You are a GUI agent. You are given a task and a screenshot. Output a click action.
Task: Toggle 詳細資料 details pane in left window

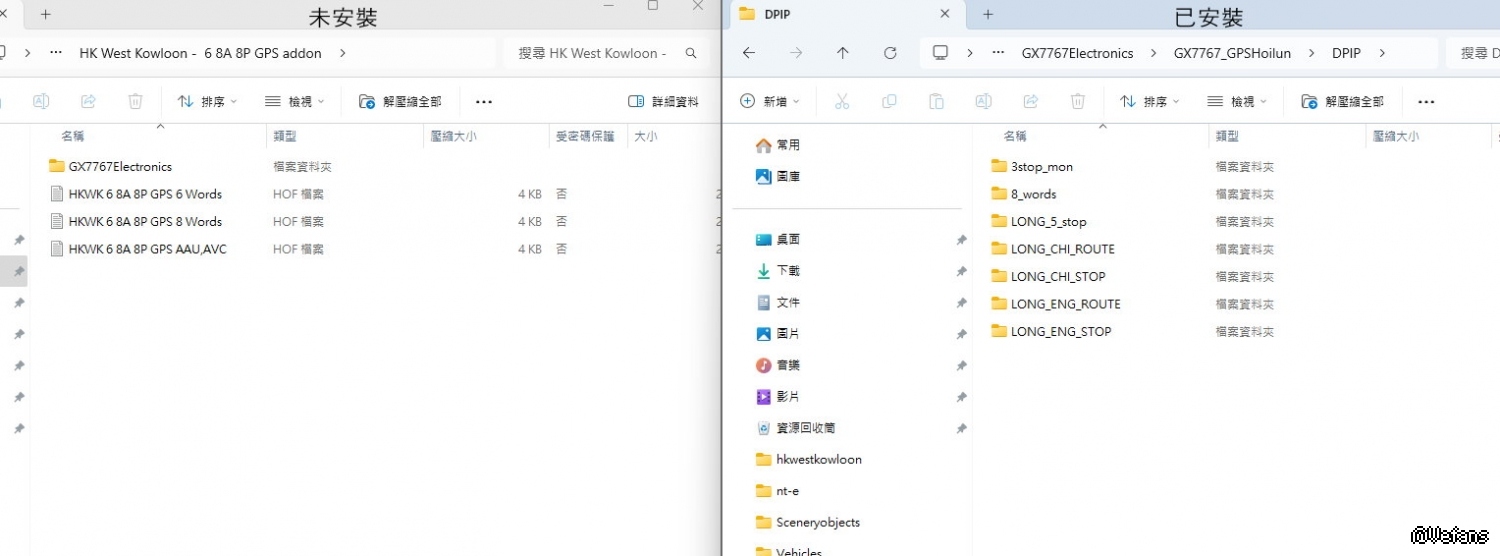pos(663,101)
